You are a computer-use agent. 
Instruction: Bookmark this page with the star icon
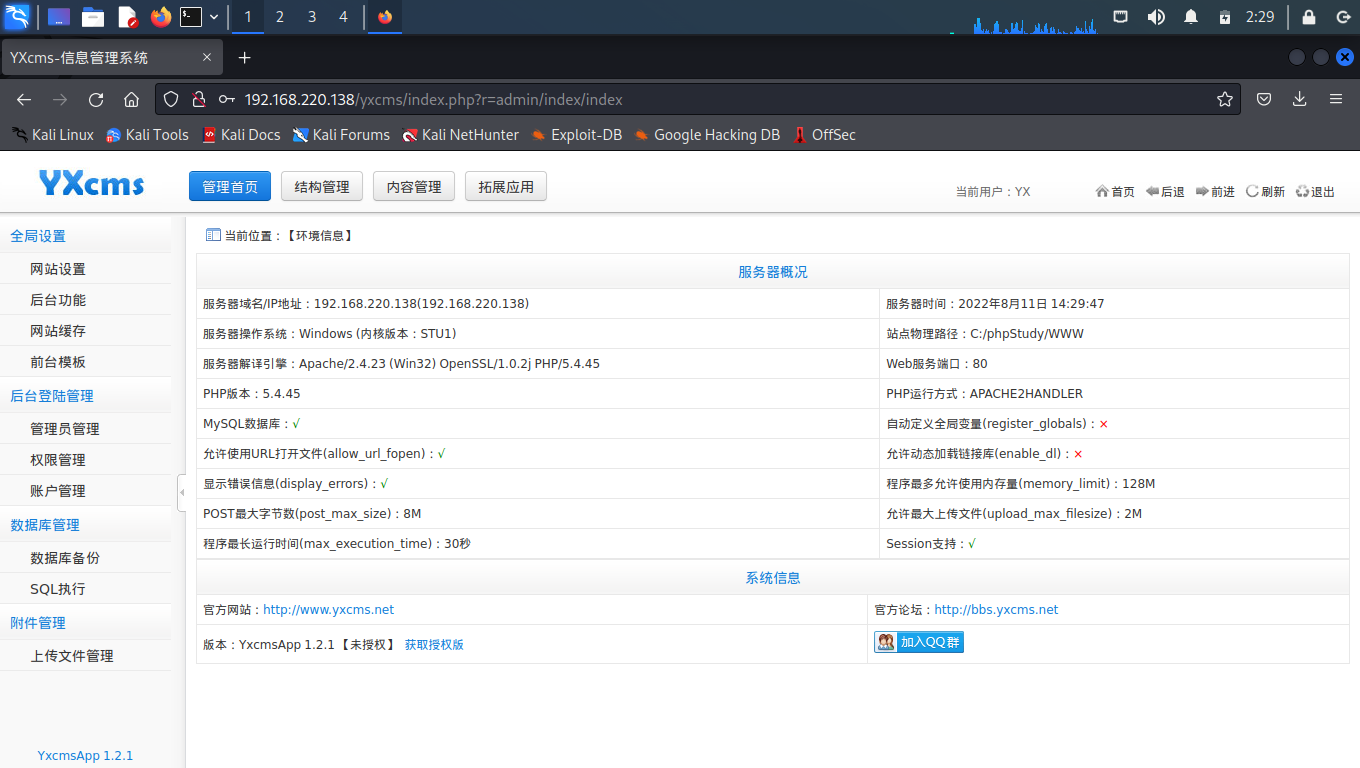click(x=1224, y=99)
